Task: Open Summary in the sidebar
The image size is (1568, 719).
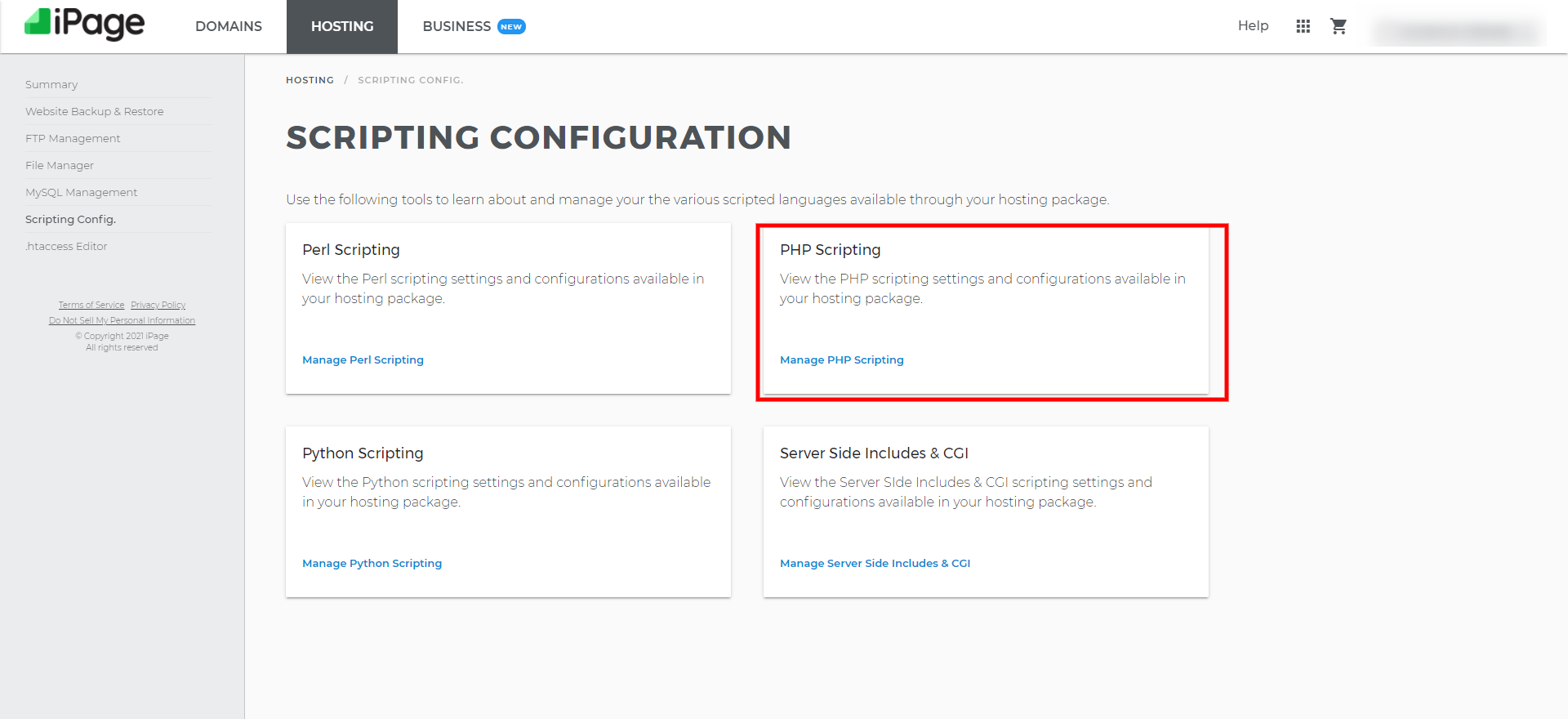Action: (51, 85)
